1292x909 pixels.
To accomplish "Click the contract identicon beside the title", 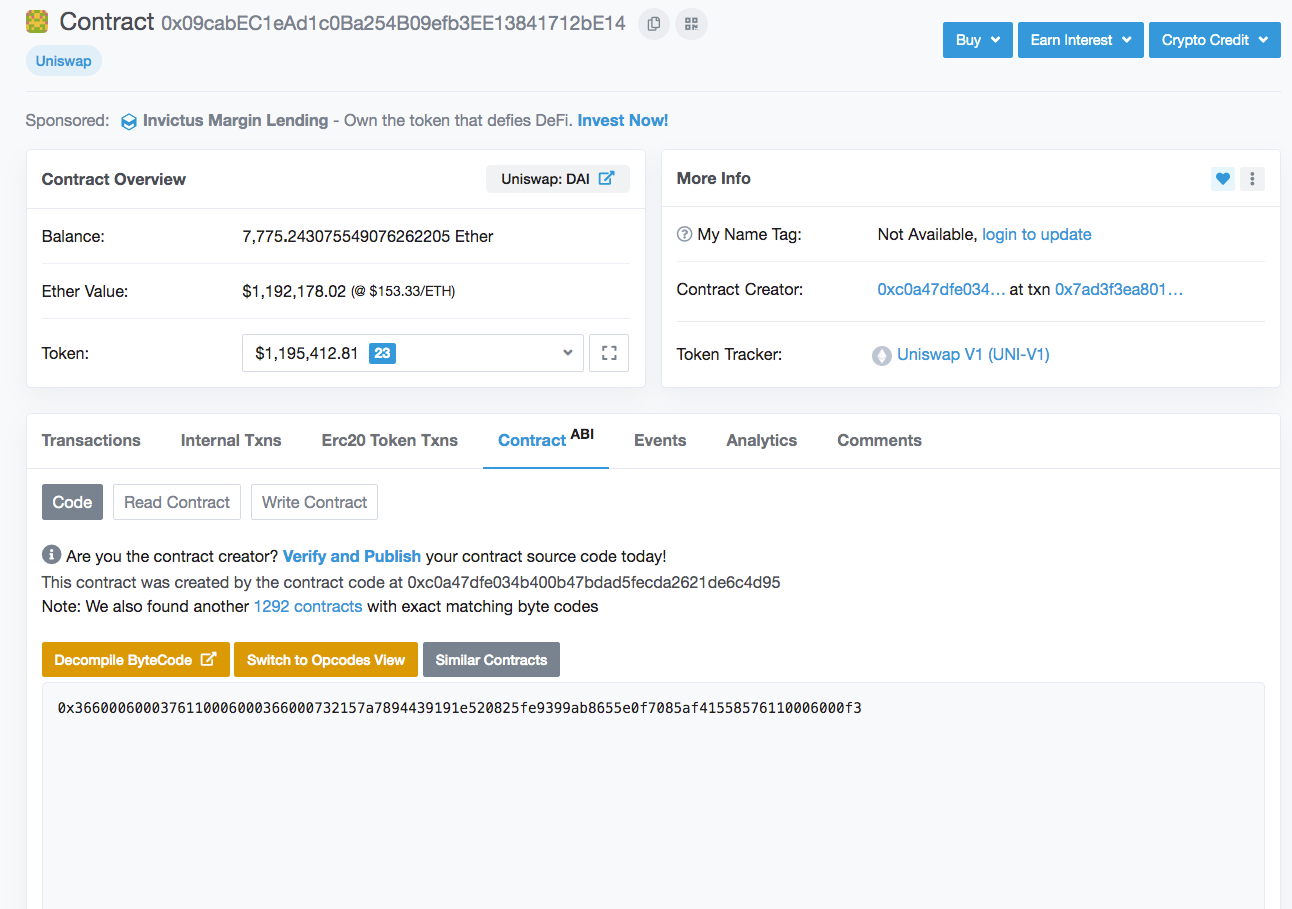I will point(38,21).
